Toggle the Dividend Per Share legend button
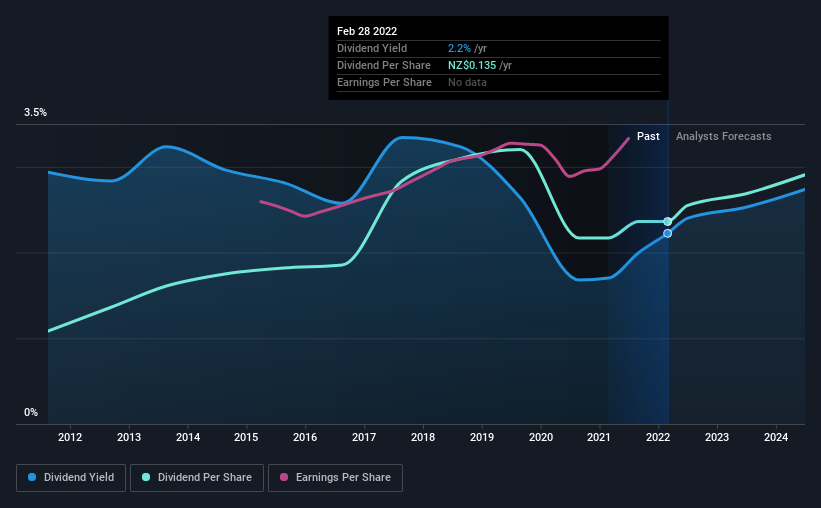This screenshot has height=508, width=821. [197, 478]
